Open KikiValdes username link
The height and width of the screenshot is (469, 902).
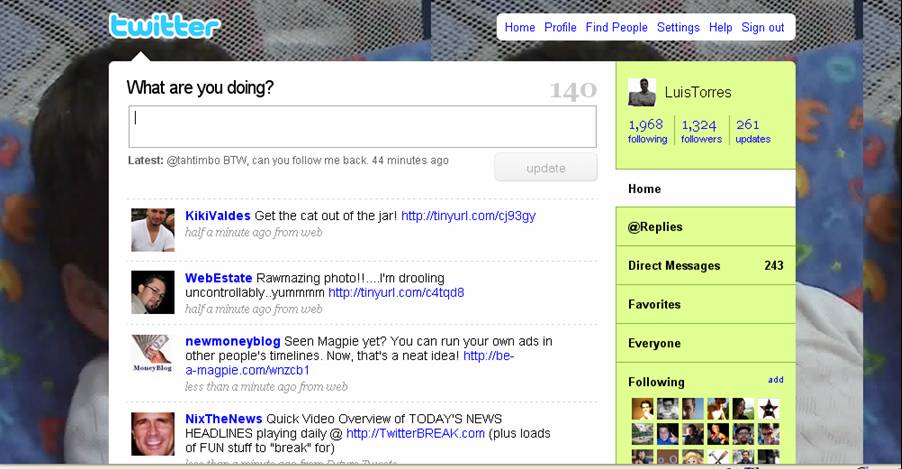point(217,216)
